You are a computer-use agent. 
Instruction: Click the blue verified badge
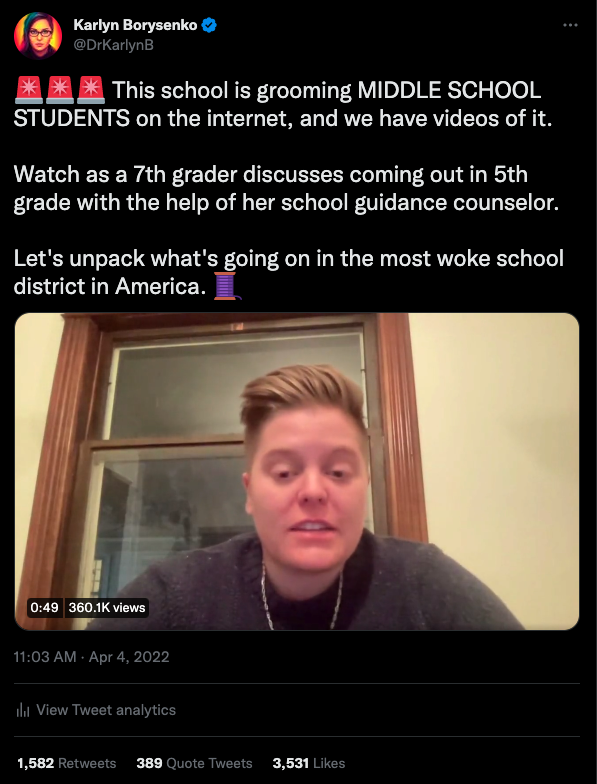208,25
